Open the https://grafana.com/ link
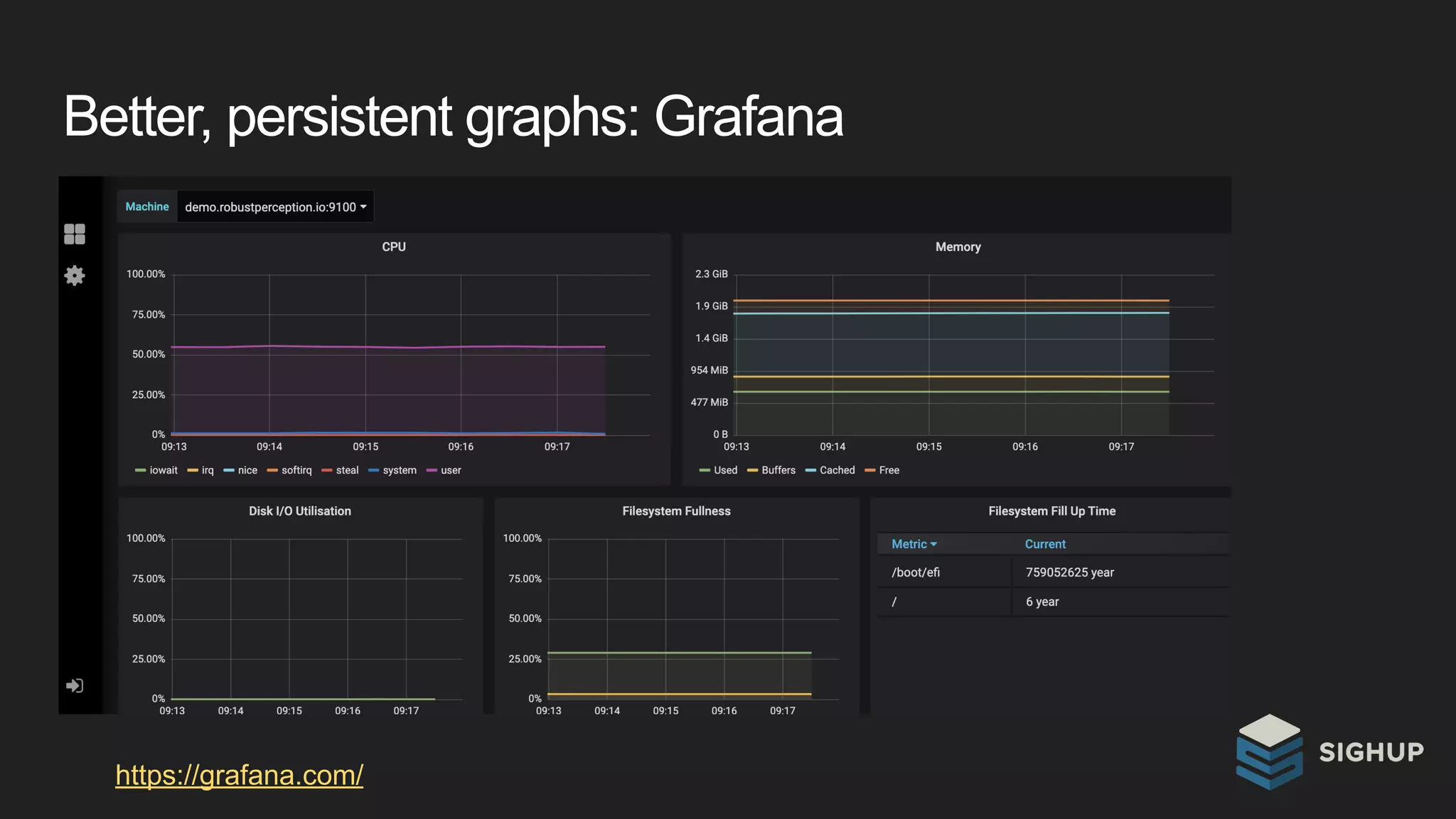This screenshot has width=1456, height=819. coord(240,775)
